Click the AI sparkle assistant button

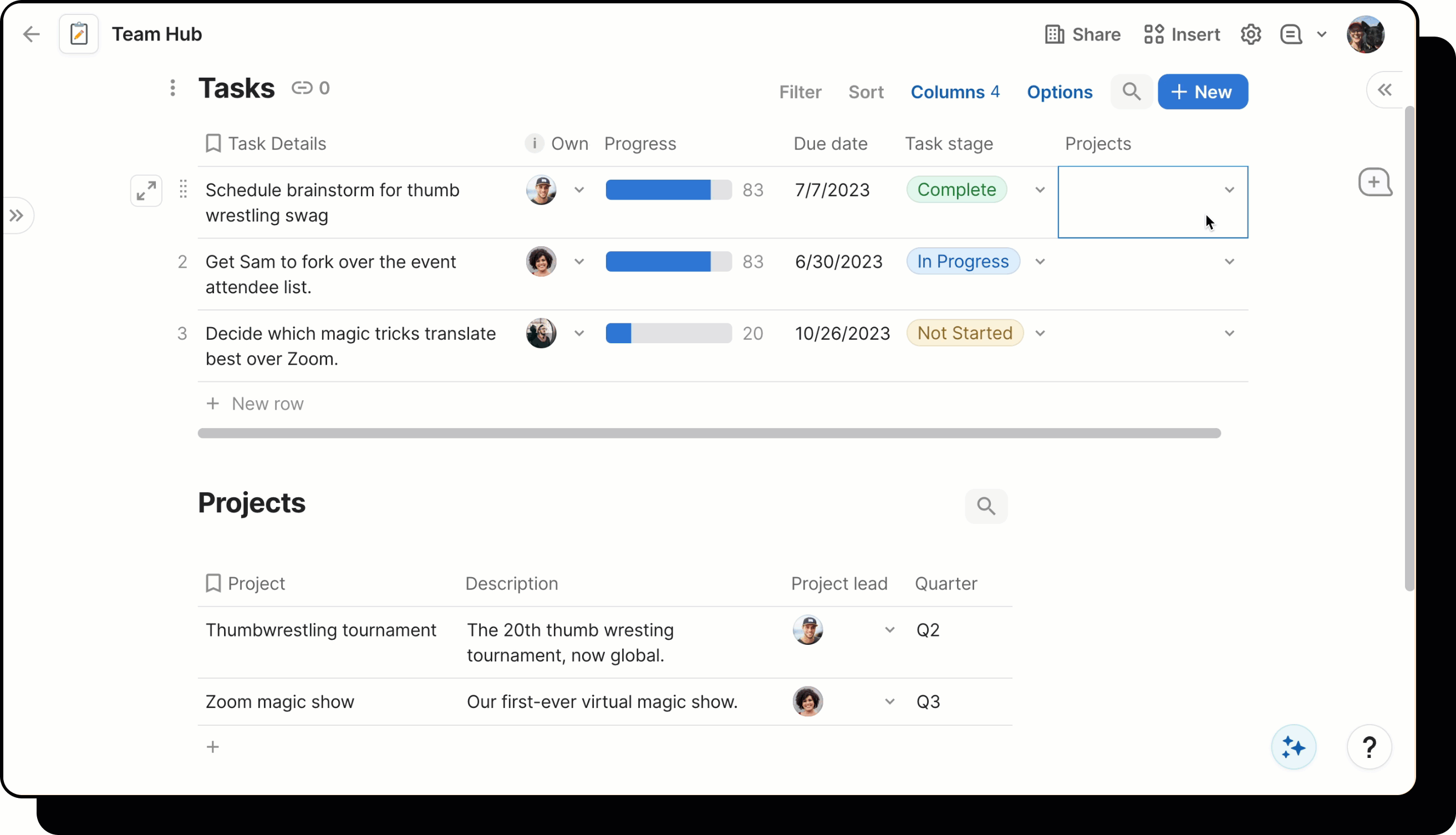click(1293, 747)
